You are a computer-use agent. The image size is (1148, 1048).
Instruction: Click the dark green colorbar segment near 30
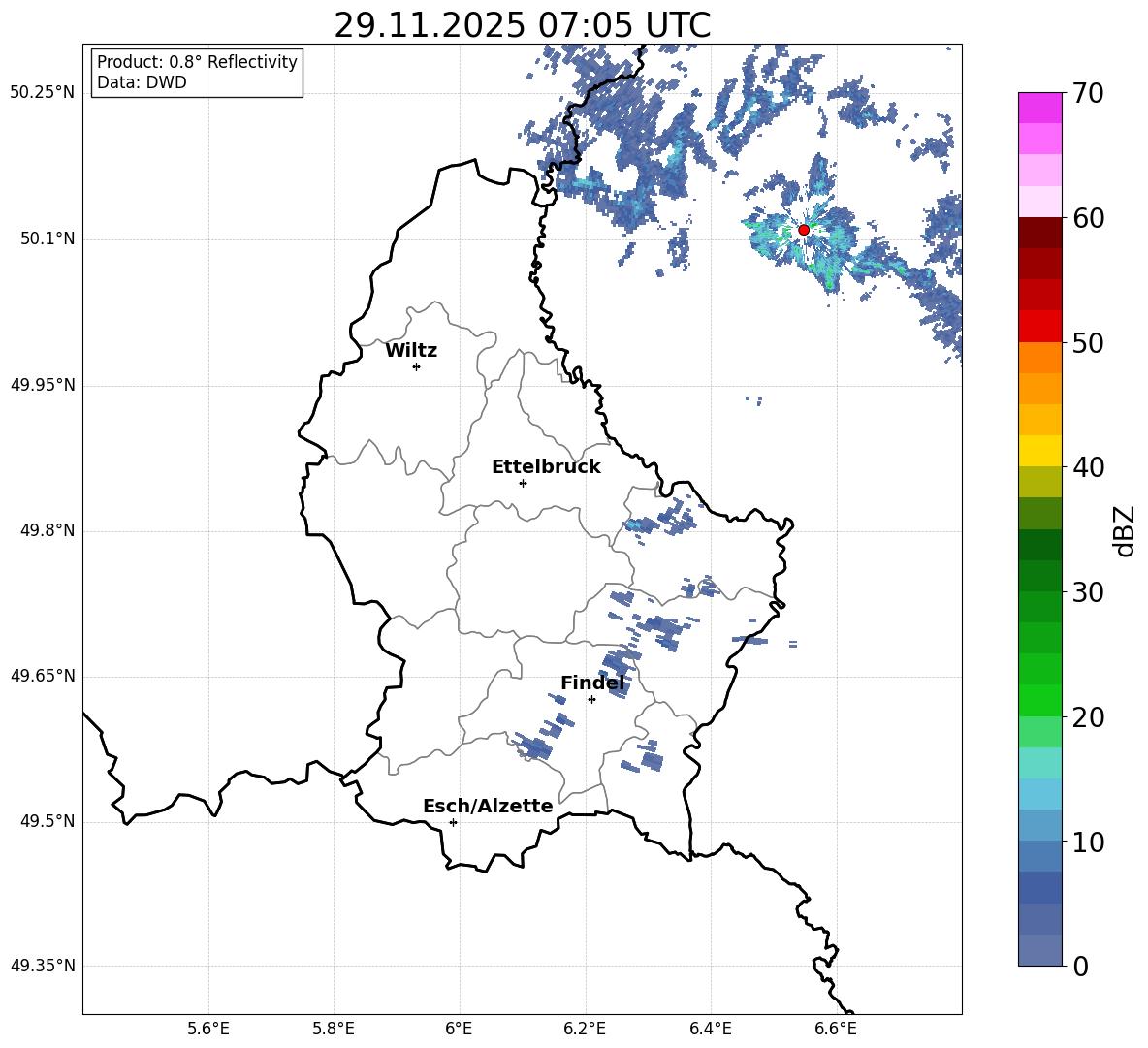click(x=1040, y=576)
